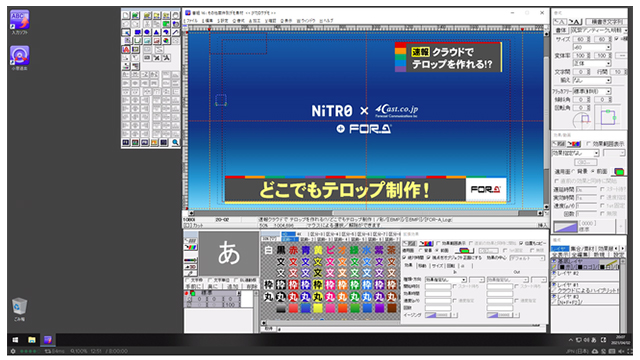The image size is (640, 360).
Task: Open File Explorer from the taskbar
Action: [x=31, y=340]
